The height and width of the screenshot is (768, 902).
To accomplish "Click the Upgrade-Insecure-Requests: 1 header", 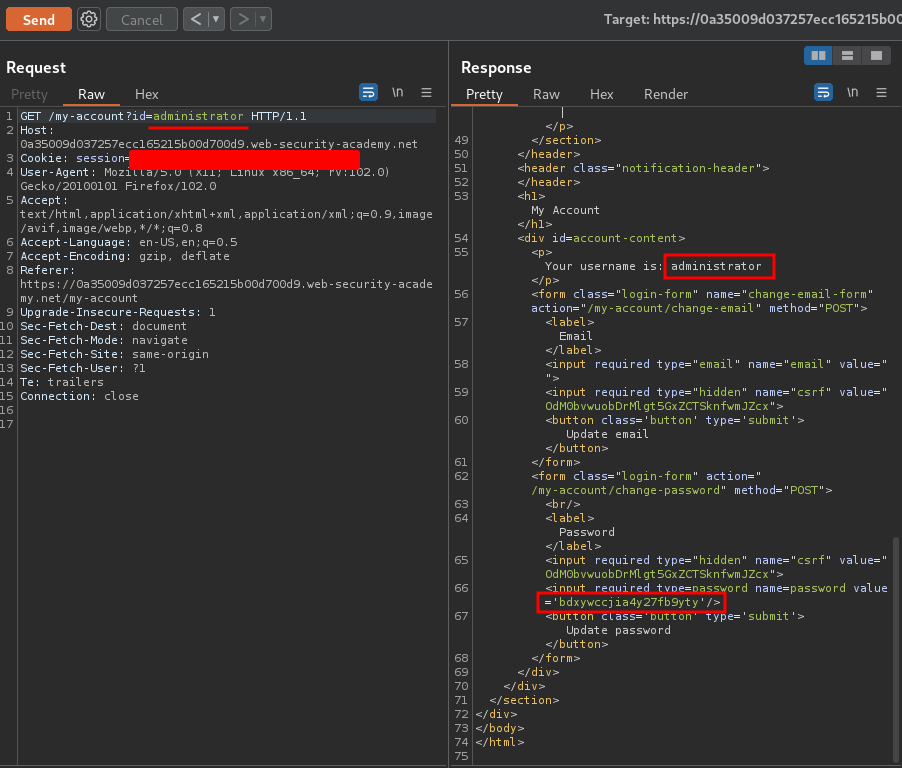I will click(x=118, y=312).
